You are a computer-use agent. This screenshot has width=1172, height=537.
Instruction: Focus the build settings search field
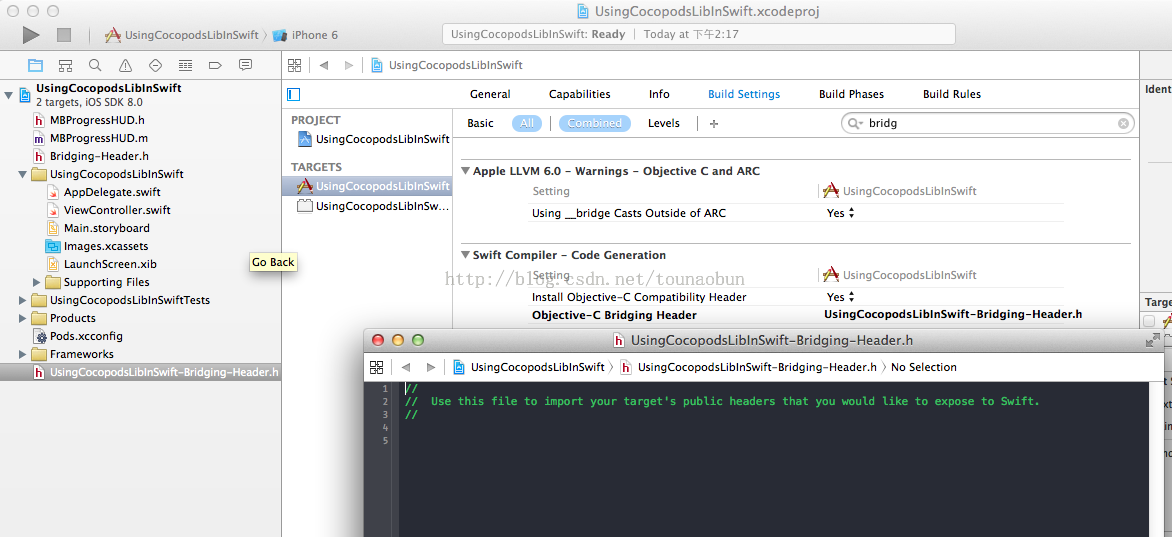(988, 123)
